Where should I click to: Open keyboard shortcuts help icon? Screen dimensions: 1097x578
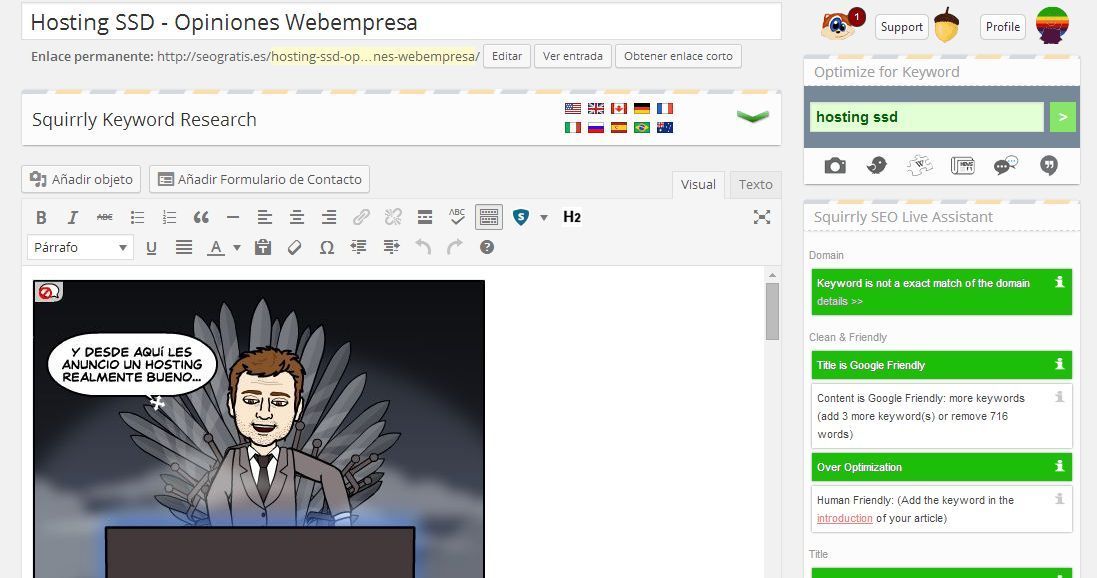(487, 247)
